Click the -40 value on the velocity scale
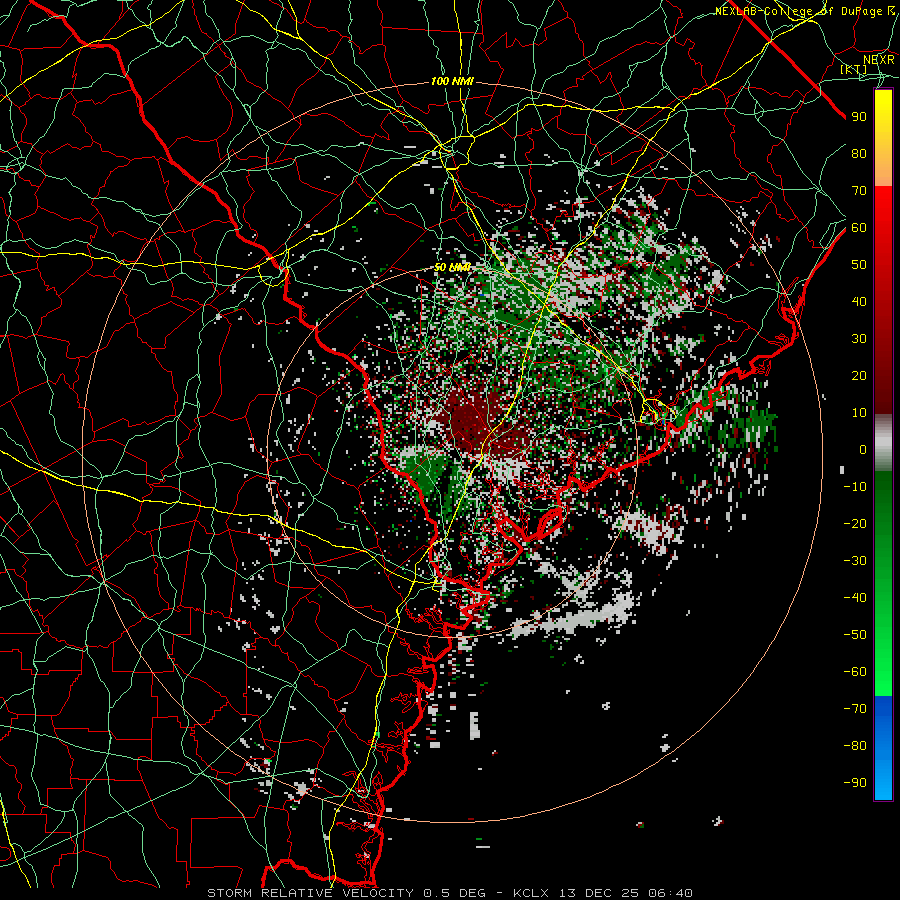900x900 pixels. [855, 598]
